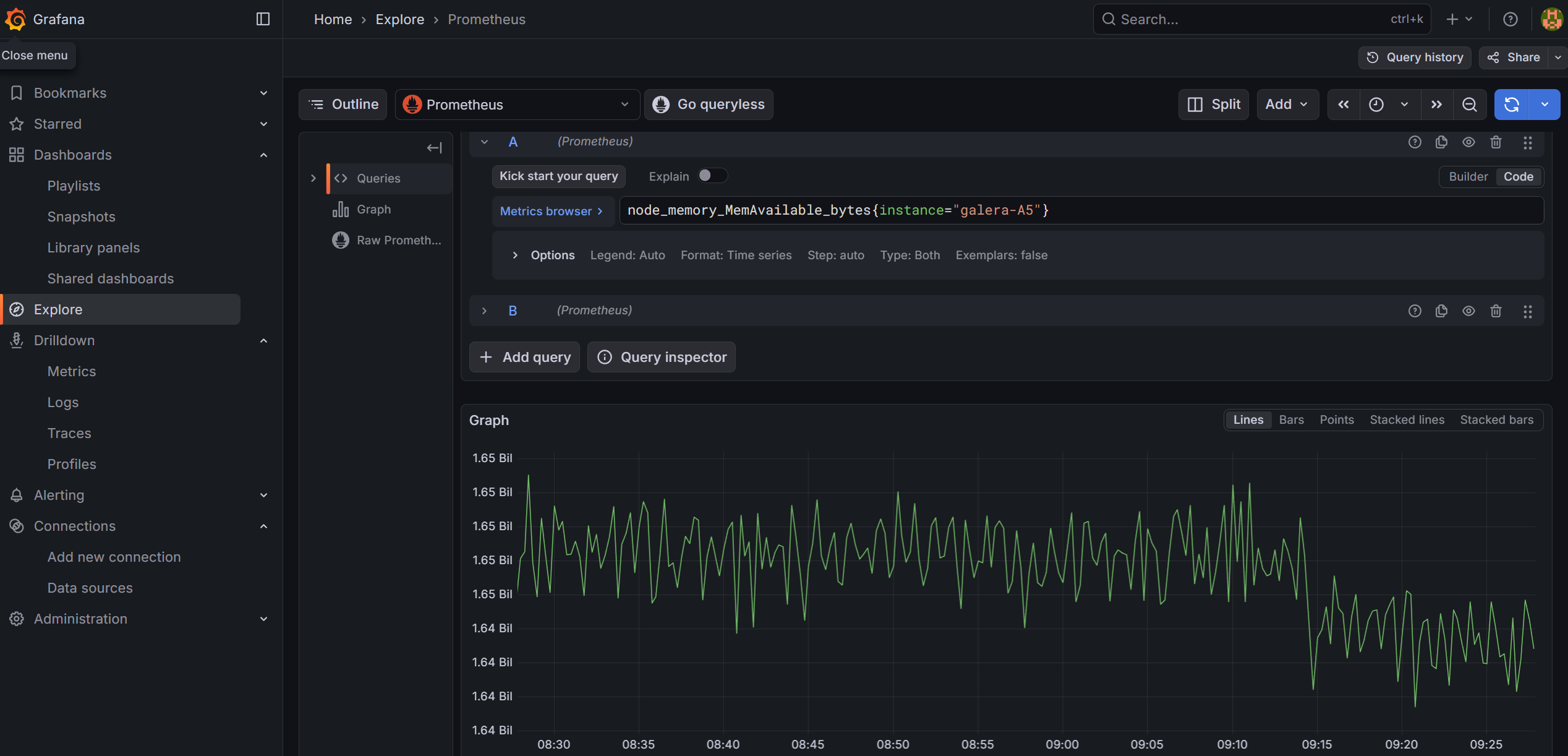The width and height of the screenshot is (1568, 756).
Task: Duplicate query A with copy icon
Action: pyautogui.click(x=1441, y=142)
